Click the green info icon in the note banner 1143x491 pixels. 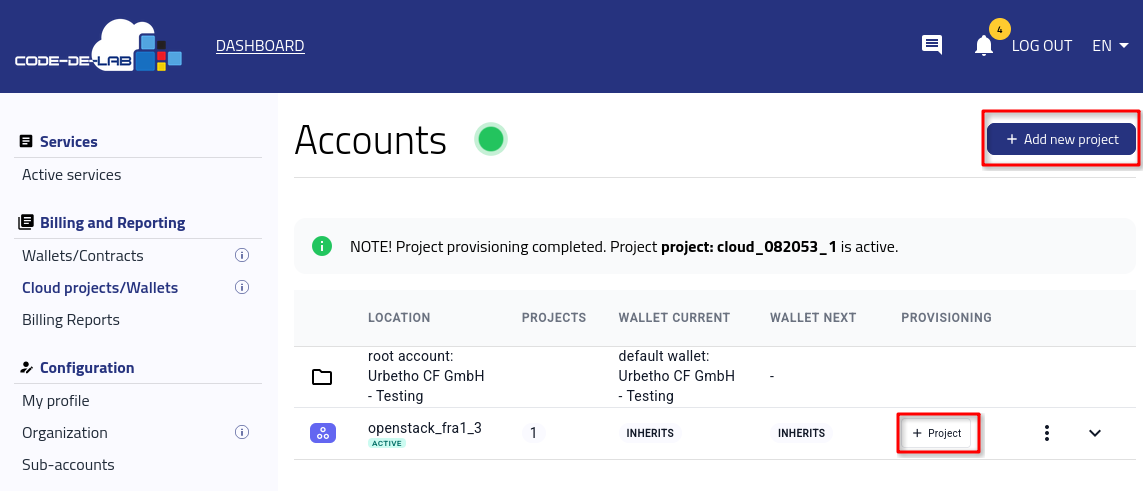(x=321, y=246)
